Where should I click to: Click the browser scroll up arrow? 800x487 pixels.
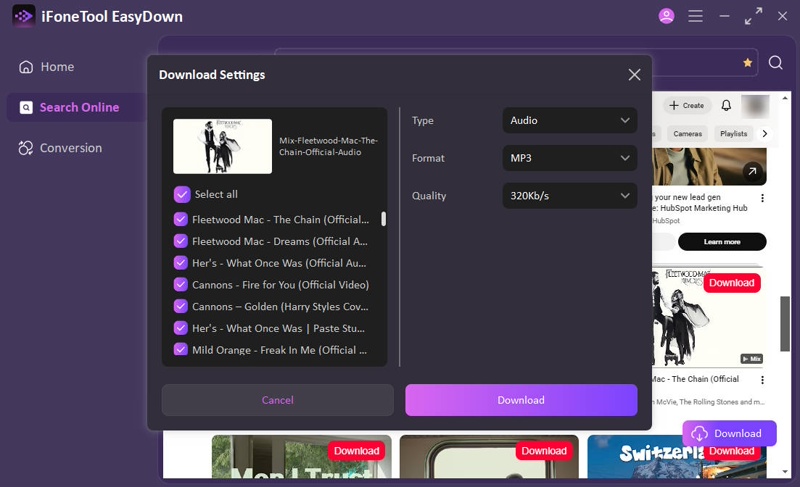coord(785,98)
